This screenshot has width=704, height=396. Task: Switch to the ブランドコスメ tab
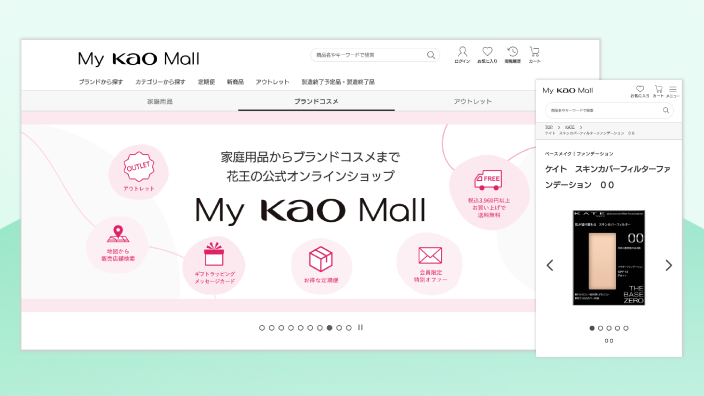[x=317, y=101]
